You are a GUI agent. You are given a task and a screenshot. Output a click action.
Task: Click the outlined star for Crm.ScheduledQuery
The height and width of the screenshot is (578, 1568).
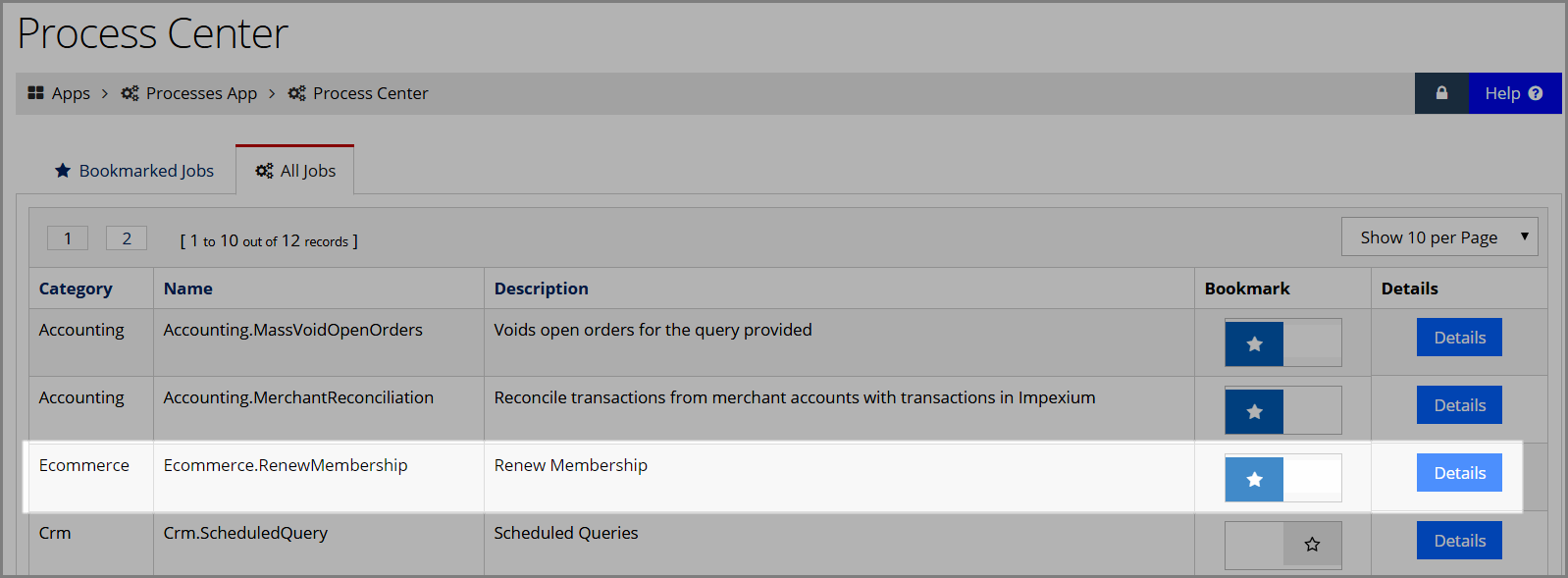tap(1312, 545)
